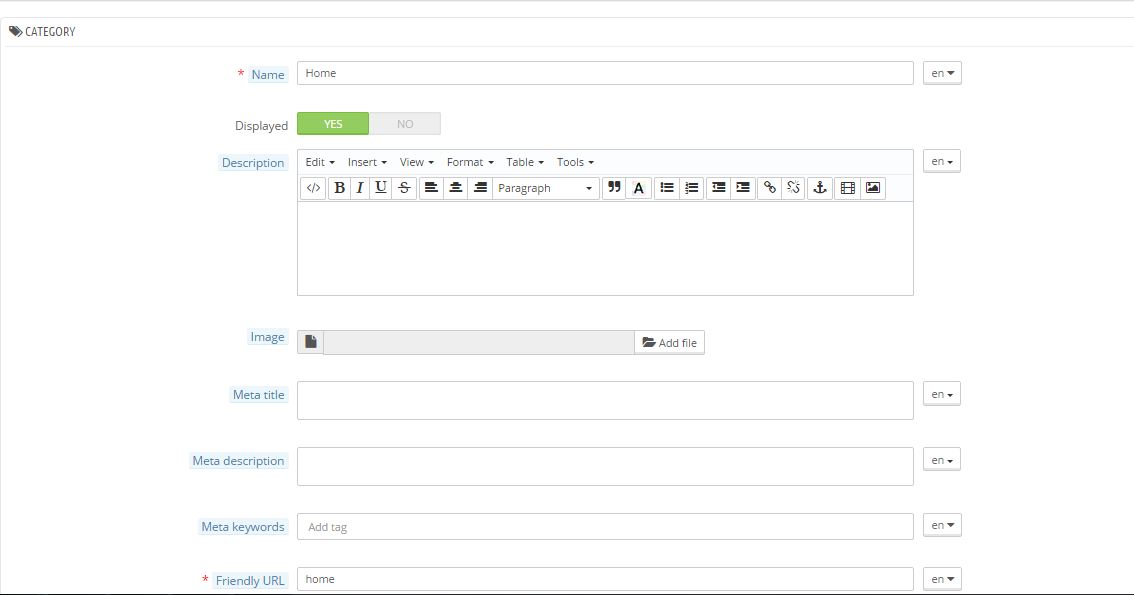Click the Description label

[x=253, y=163]
